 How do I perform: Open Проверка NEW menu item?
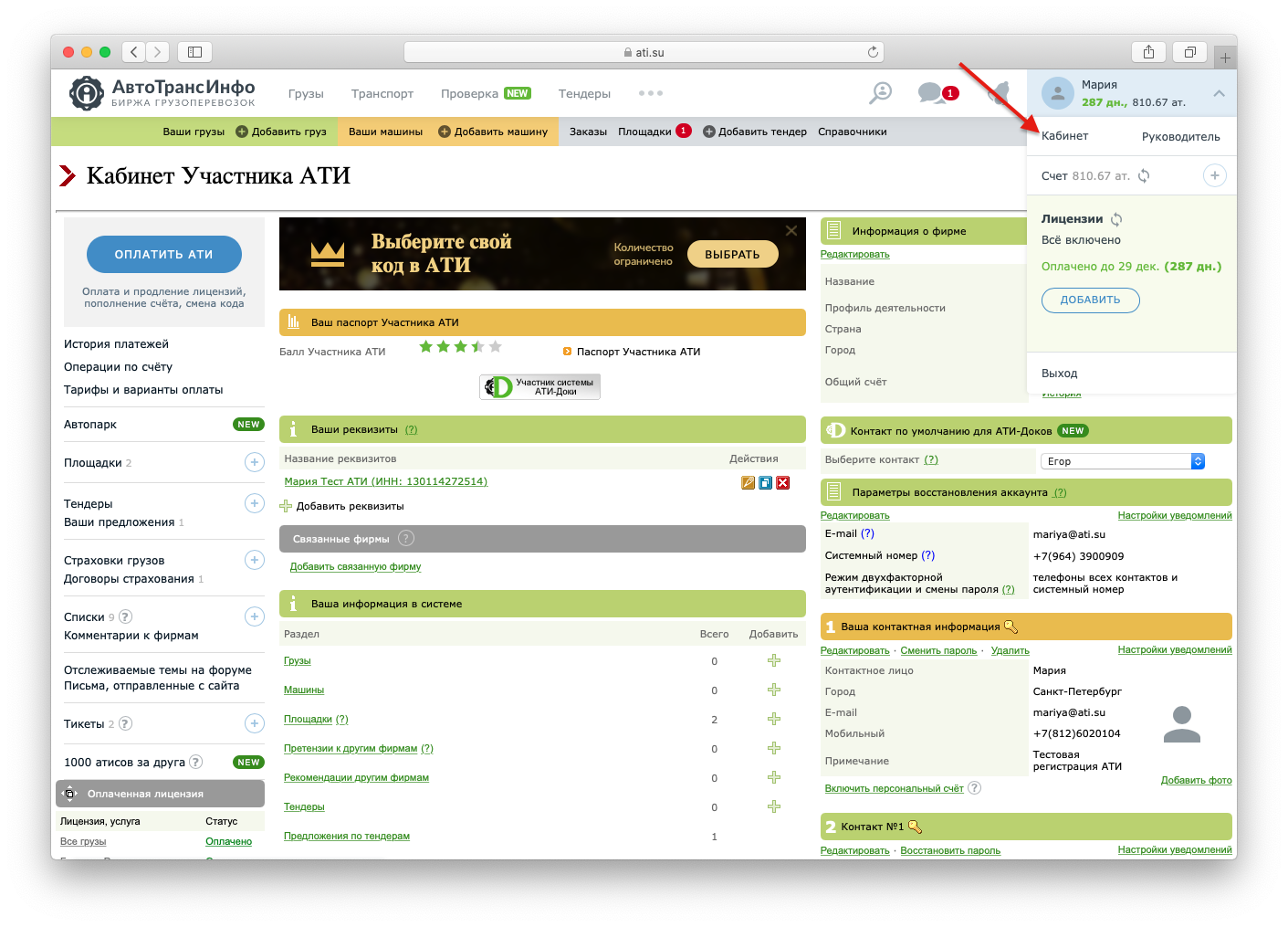pyautogui.click(x=486, y=93)
